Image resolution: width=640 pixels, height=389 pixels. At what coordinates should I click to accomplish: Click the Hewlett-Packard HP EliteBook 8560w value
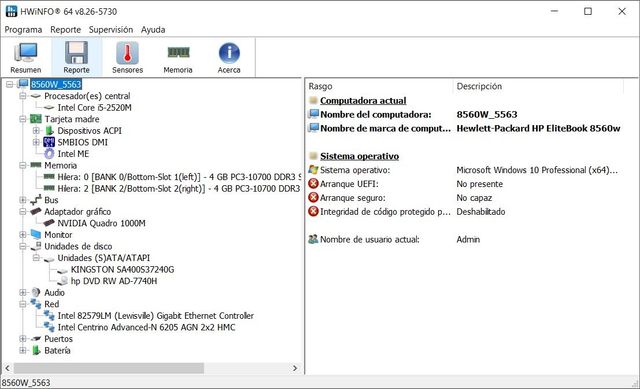coord(538,128)
